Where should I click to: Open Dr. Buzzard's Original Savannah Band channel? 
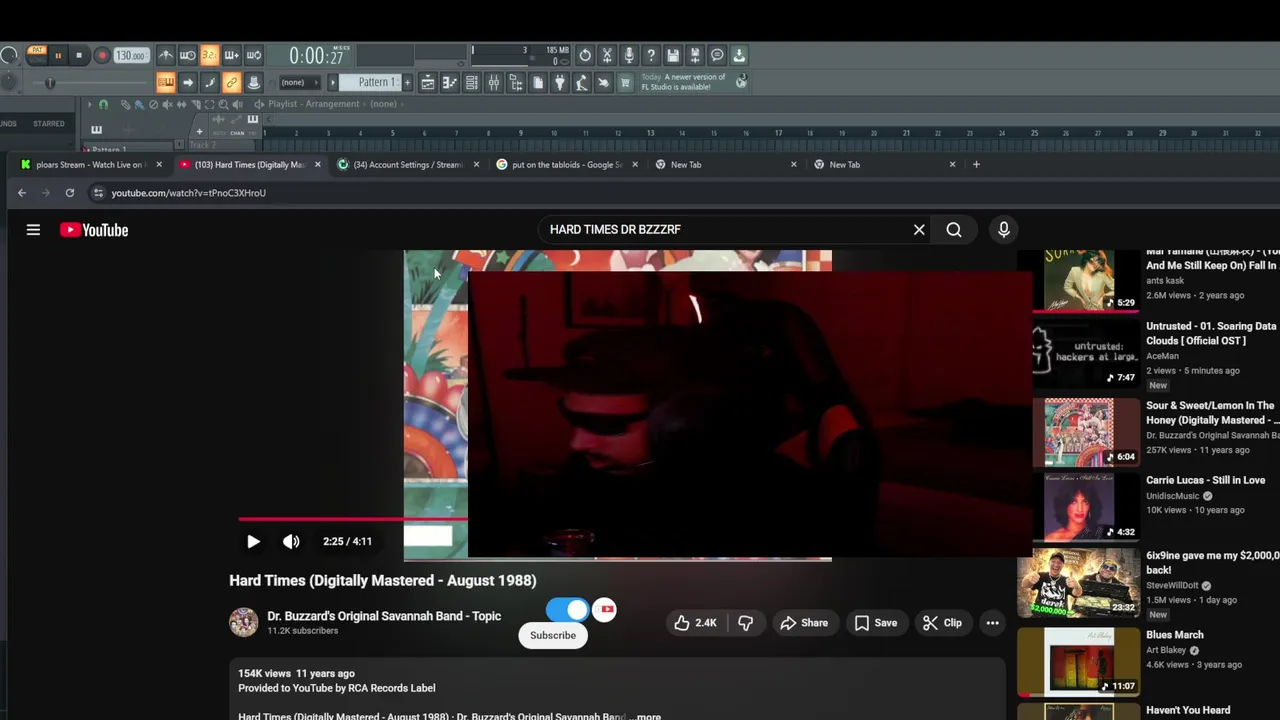384,616
